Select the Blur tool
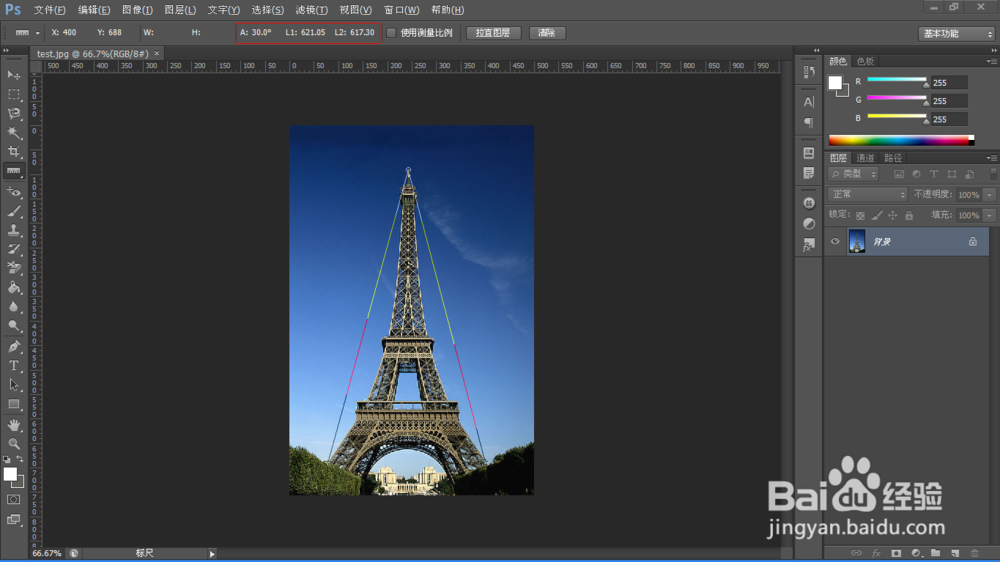 tap(13, 307)
